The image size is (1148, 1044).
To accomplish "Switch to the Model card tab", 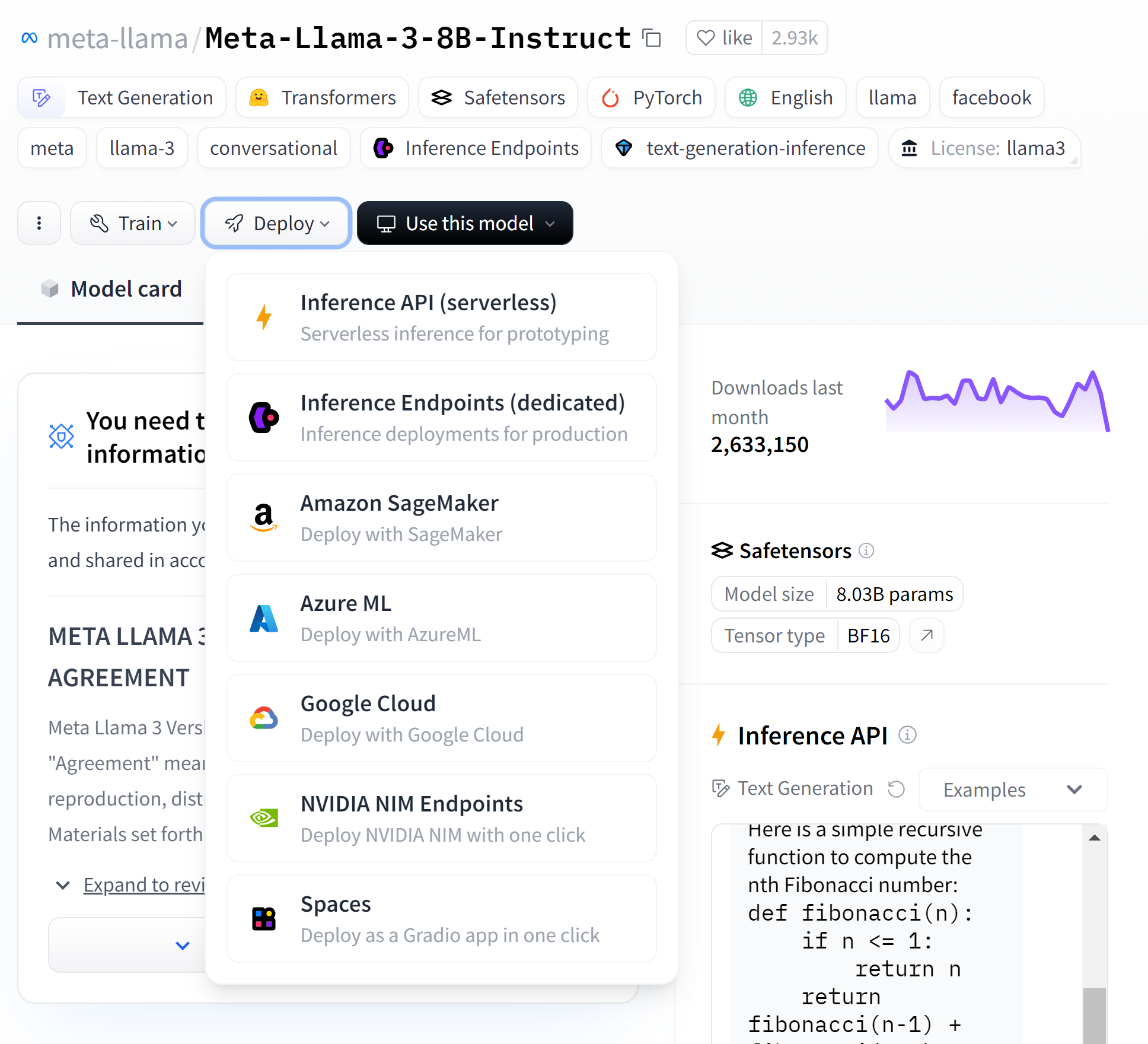I will tap(111, 289).
